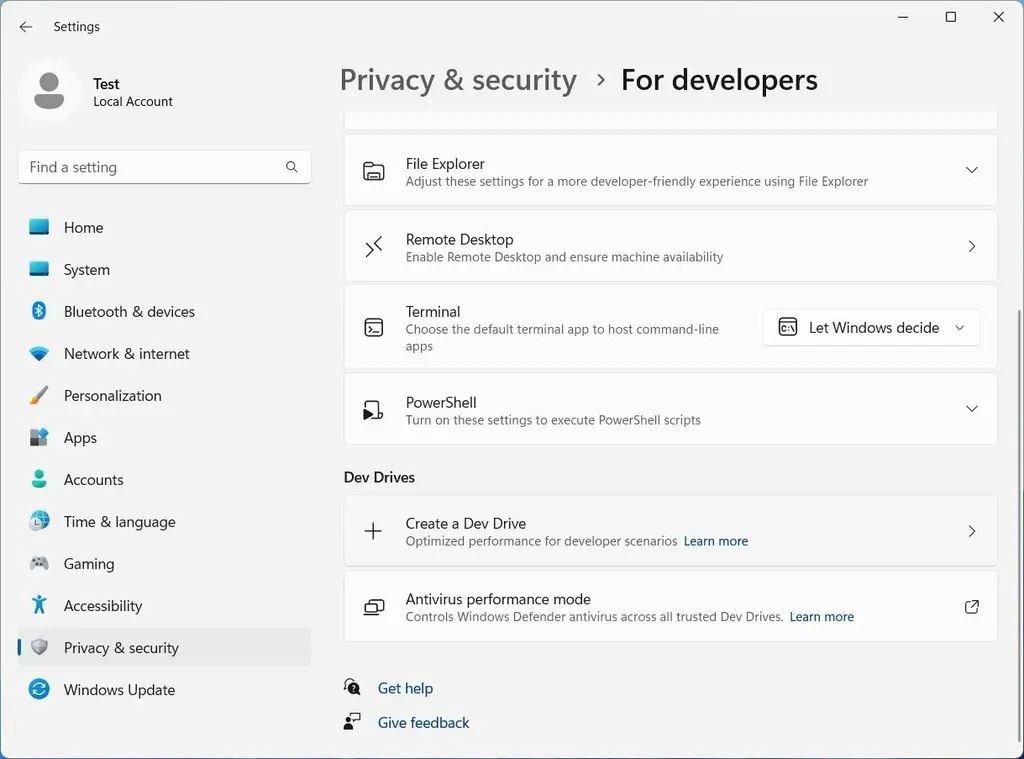The height and width of the screenshot is (759, 1024).
Task: Select Privacy & security in the sidebar
Action: click(x=120, y=647)
